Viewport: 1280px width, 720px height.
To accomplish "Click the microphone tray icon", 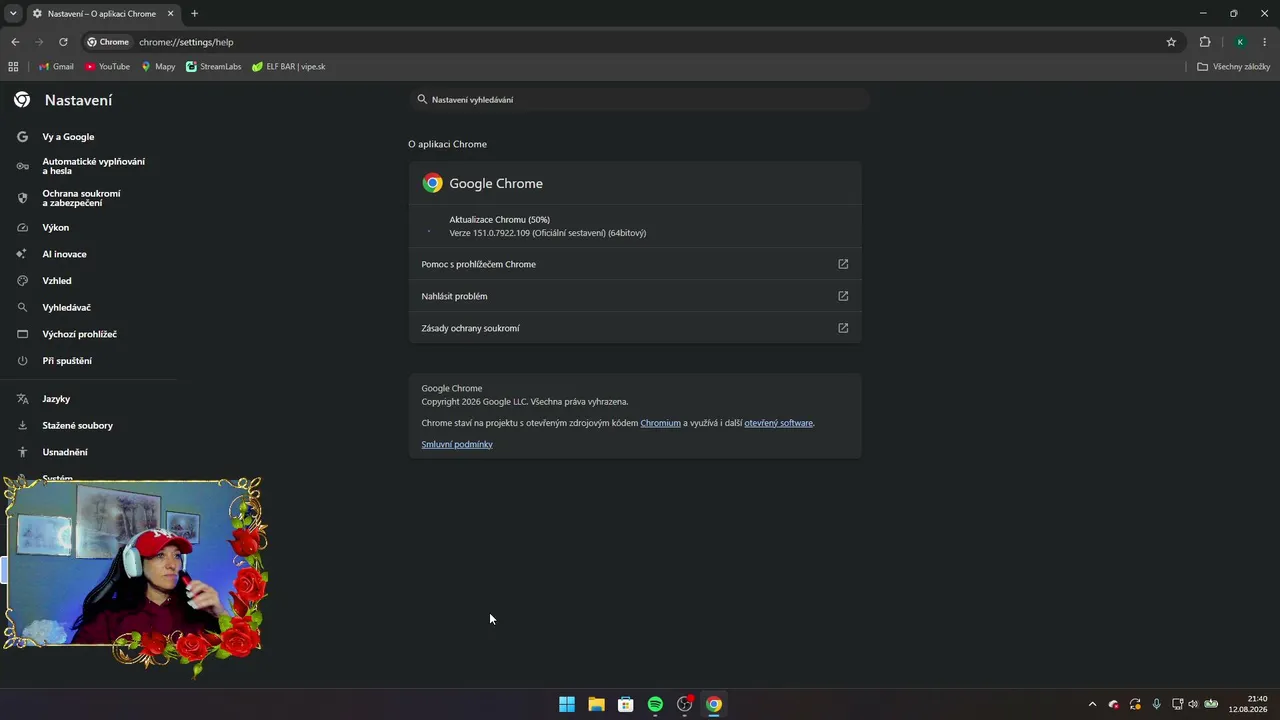I will [x=1157, y=704].
